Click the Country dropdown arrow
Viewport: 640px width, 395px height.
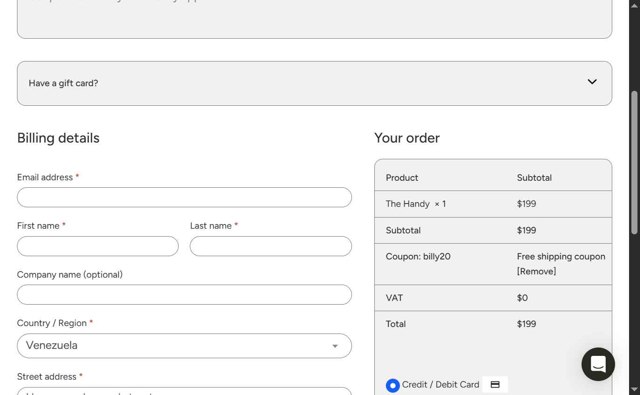(335, 346)
